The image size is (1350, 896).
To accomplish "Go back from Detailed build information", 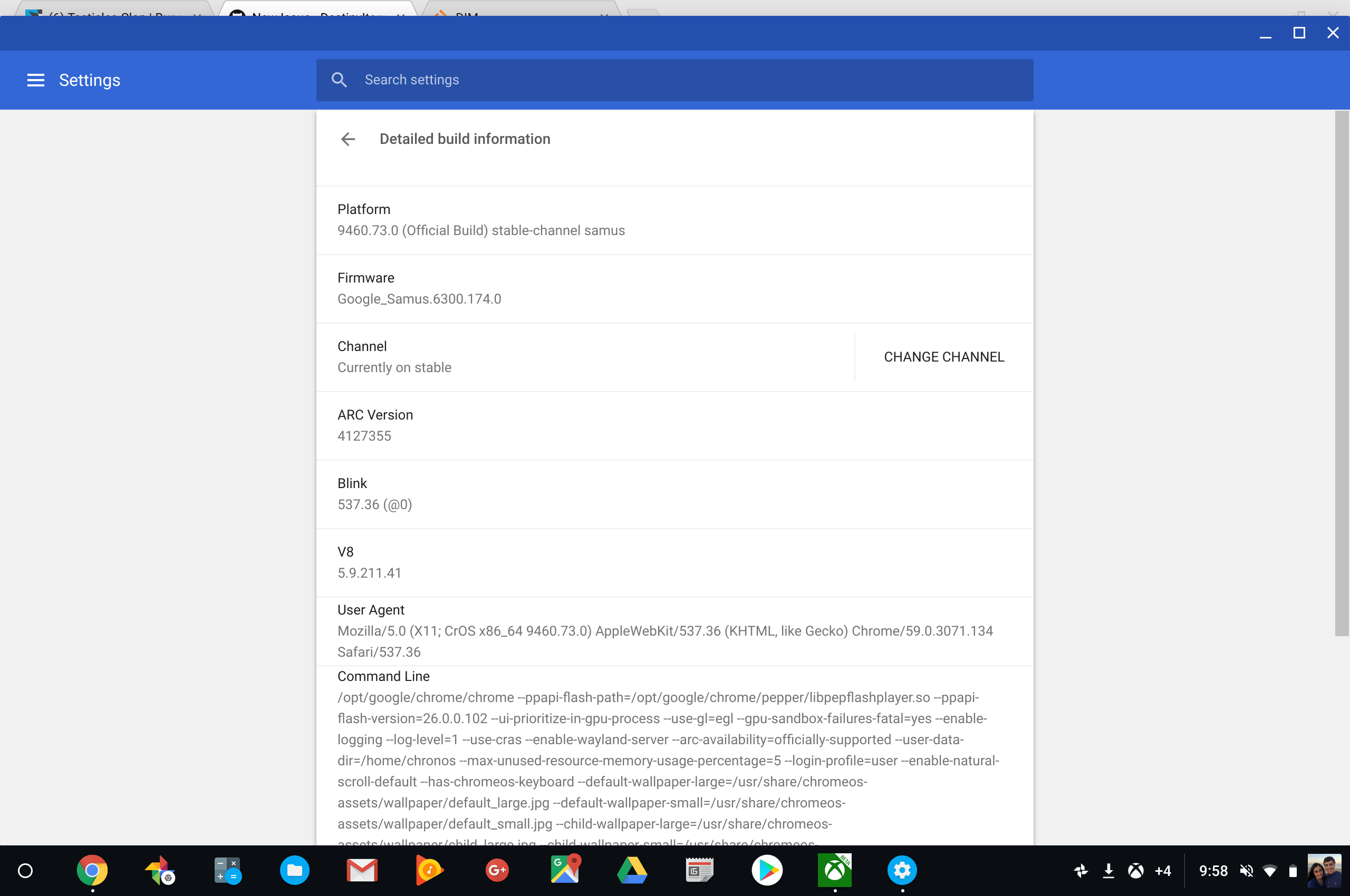I will pos(348,139).
